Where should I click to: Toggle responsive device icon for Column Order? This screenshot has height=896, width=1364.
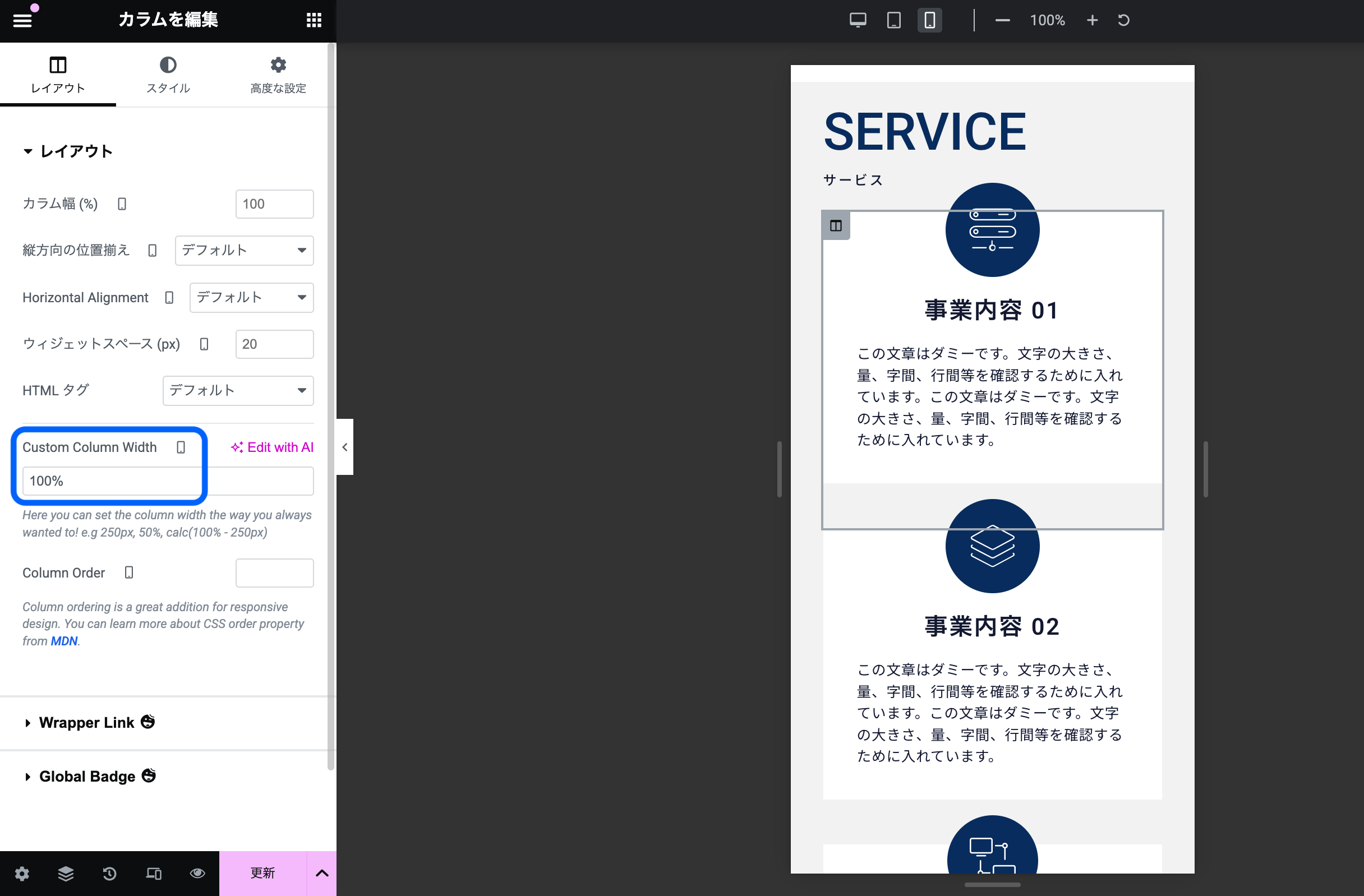coord(129,572)
